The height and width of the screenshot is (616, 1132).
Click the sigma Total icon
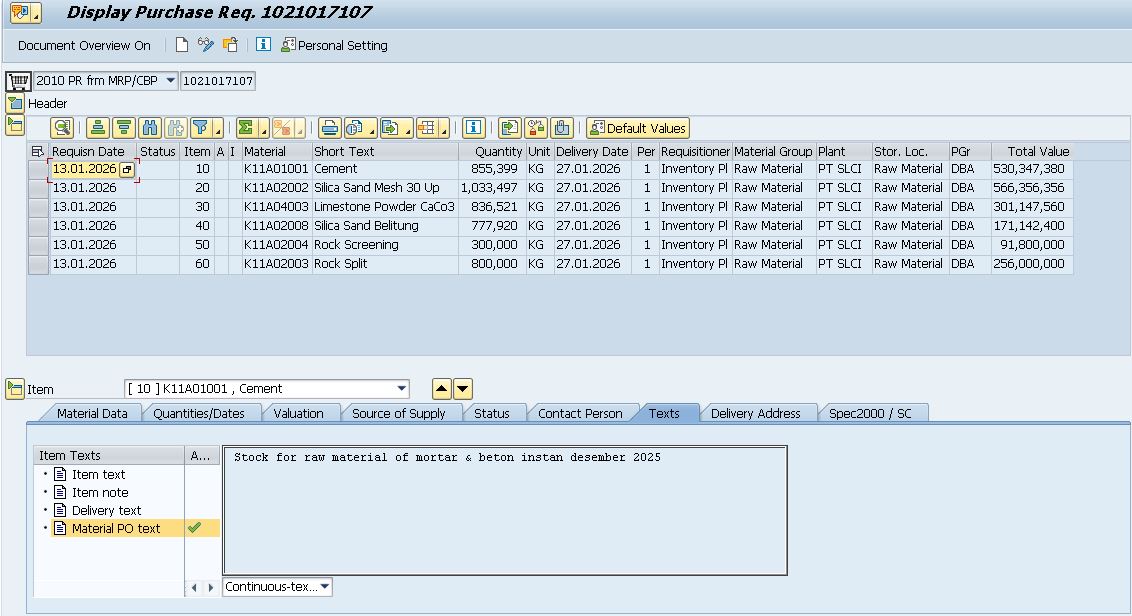(245, 128)
